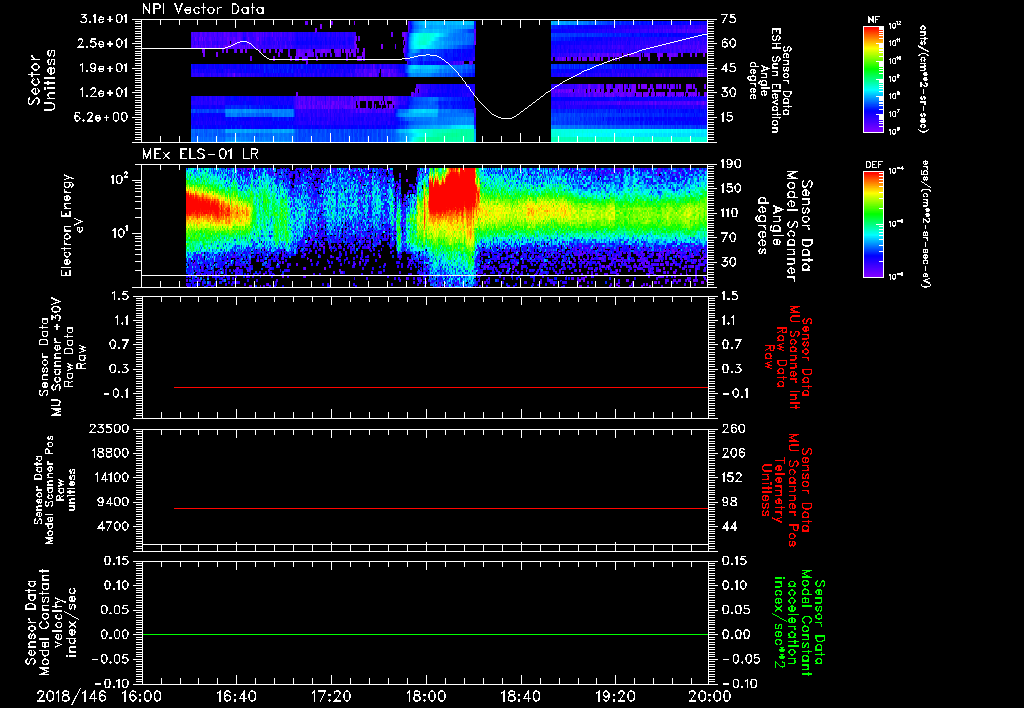Click the 2018/146 date label
Screen dimensions: 1024x708
point(71,696)
